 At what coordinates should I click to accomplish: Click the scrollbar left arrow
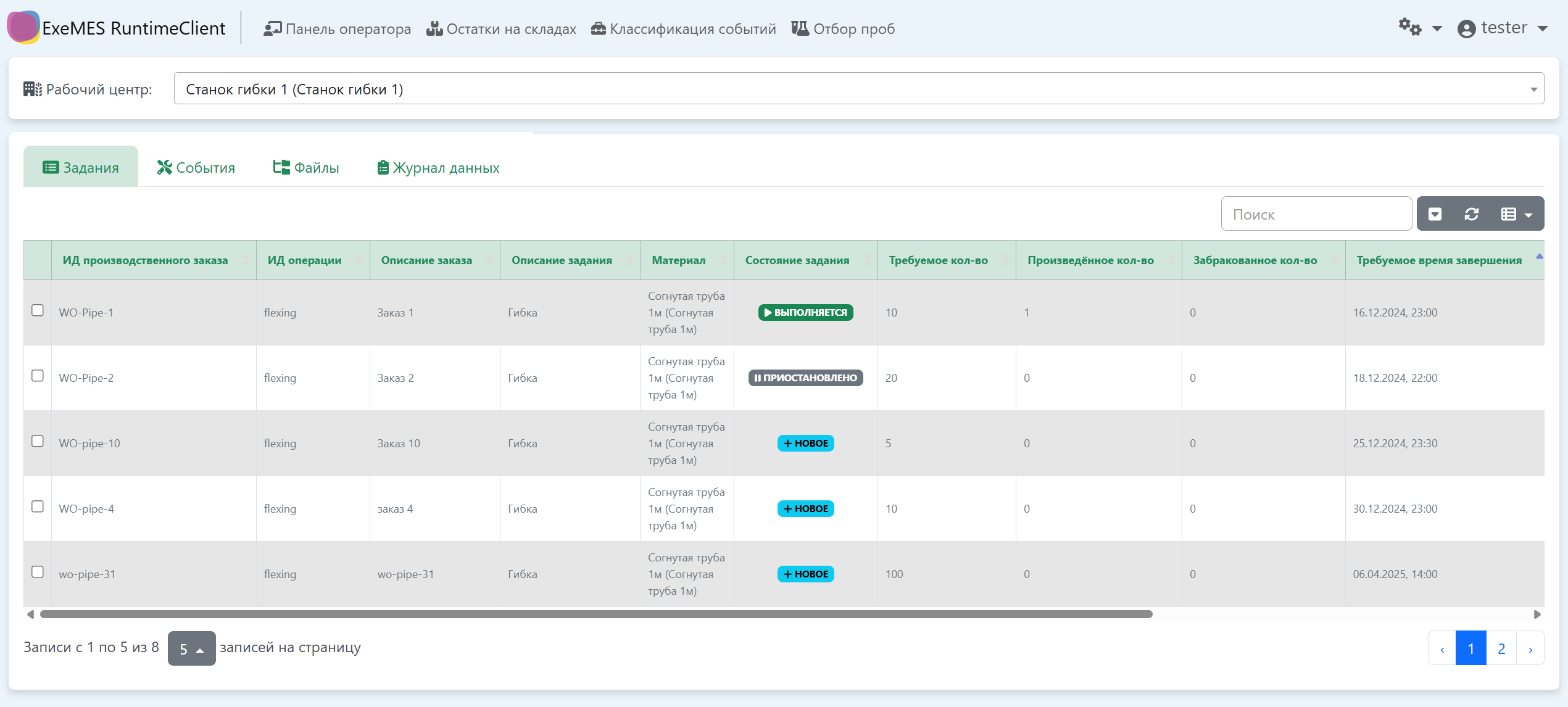click(x=30, y=614)
